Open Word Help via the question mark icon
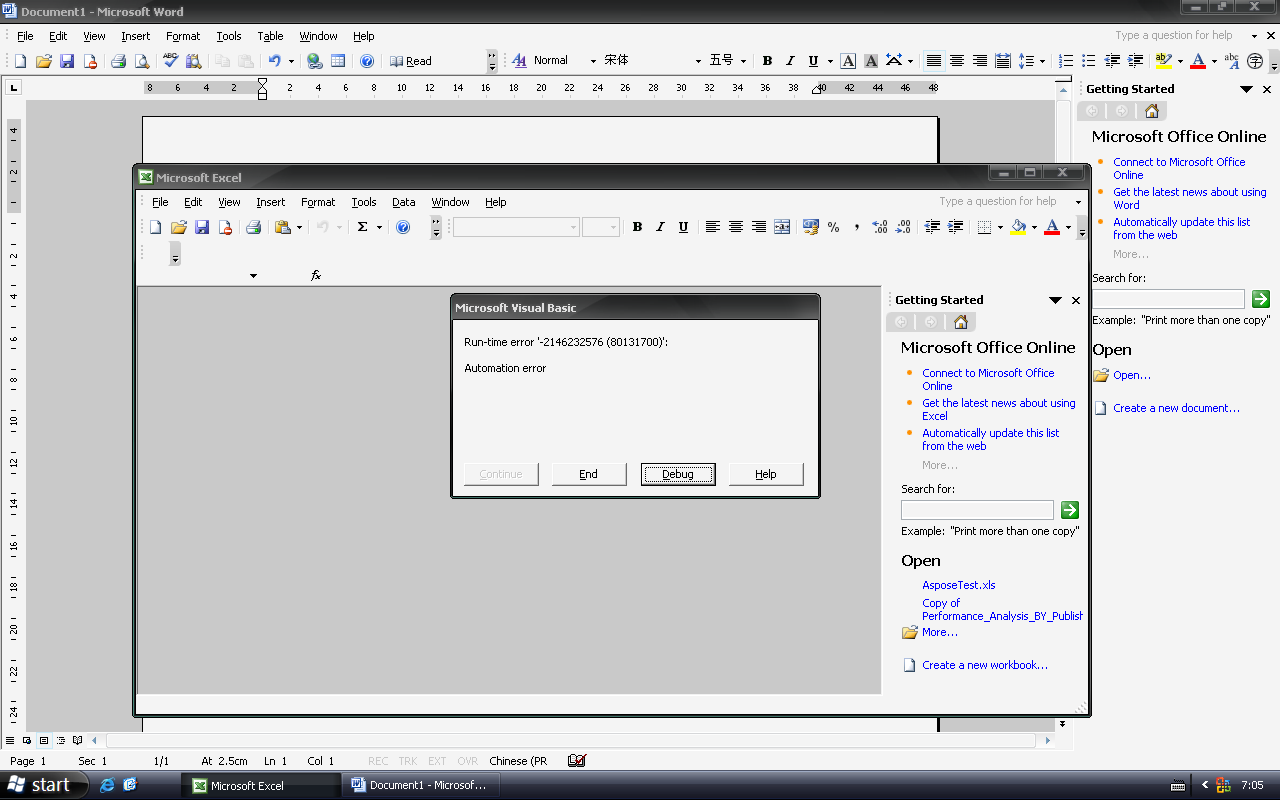 367,61
